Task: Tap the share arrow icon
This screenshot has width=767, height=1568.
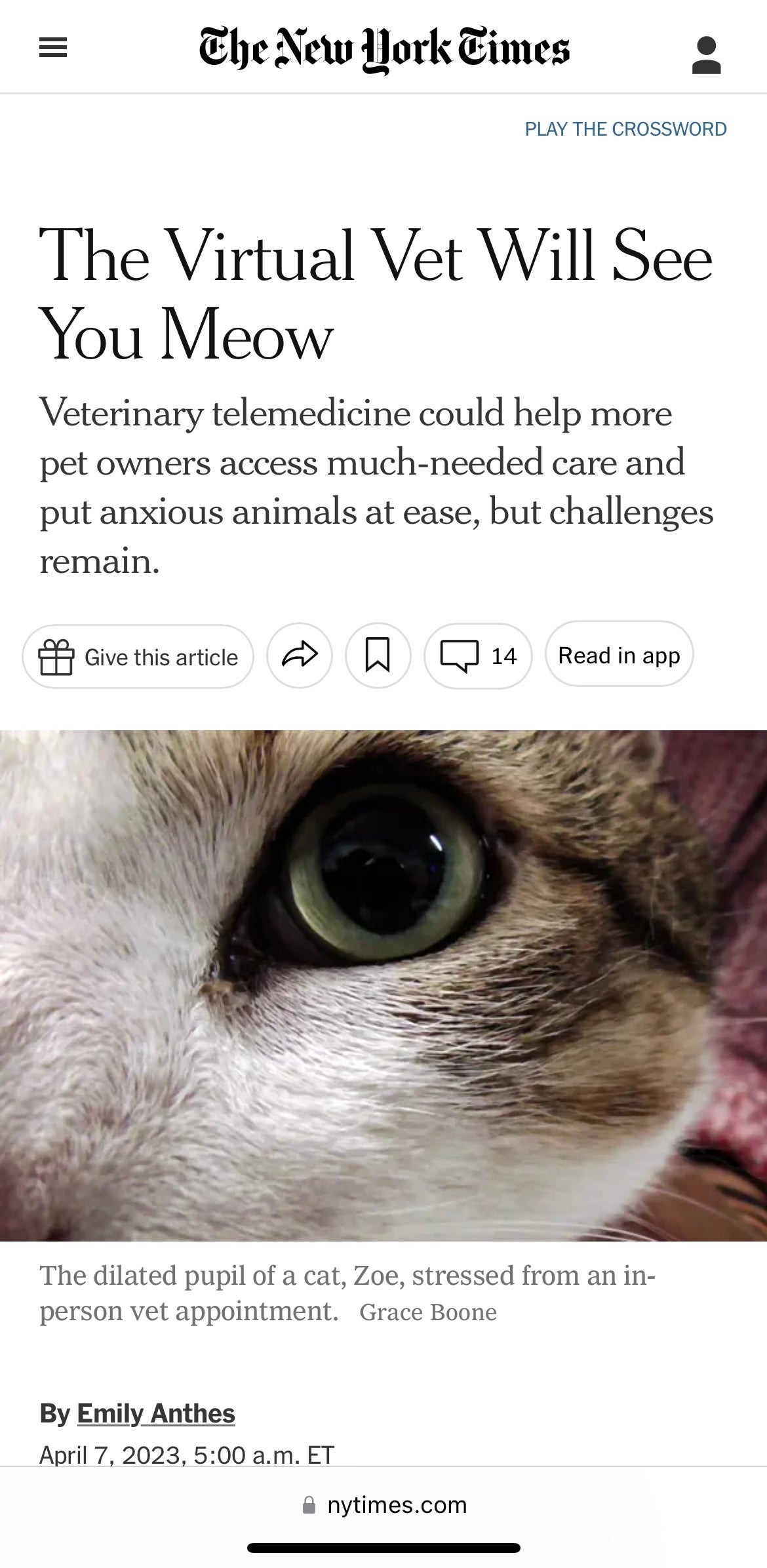Action: (x=300, y=656)
